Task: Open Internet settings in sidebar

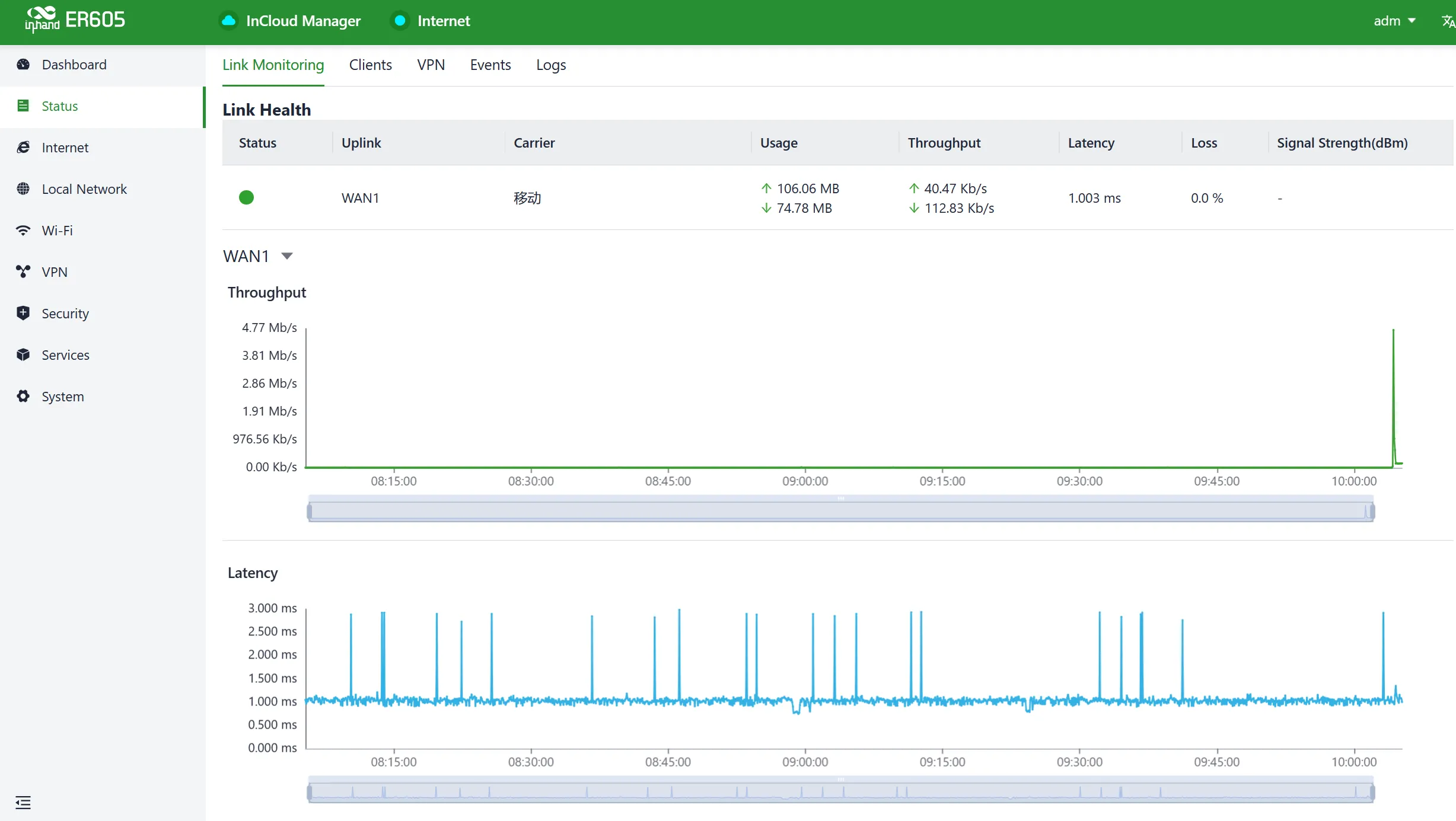Action: coord(102,148)
